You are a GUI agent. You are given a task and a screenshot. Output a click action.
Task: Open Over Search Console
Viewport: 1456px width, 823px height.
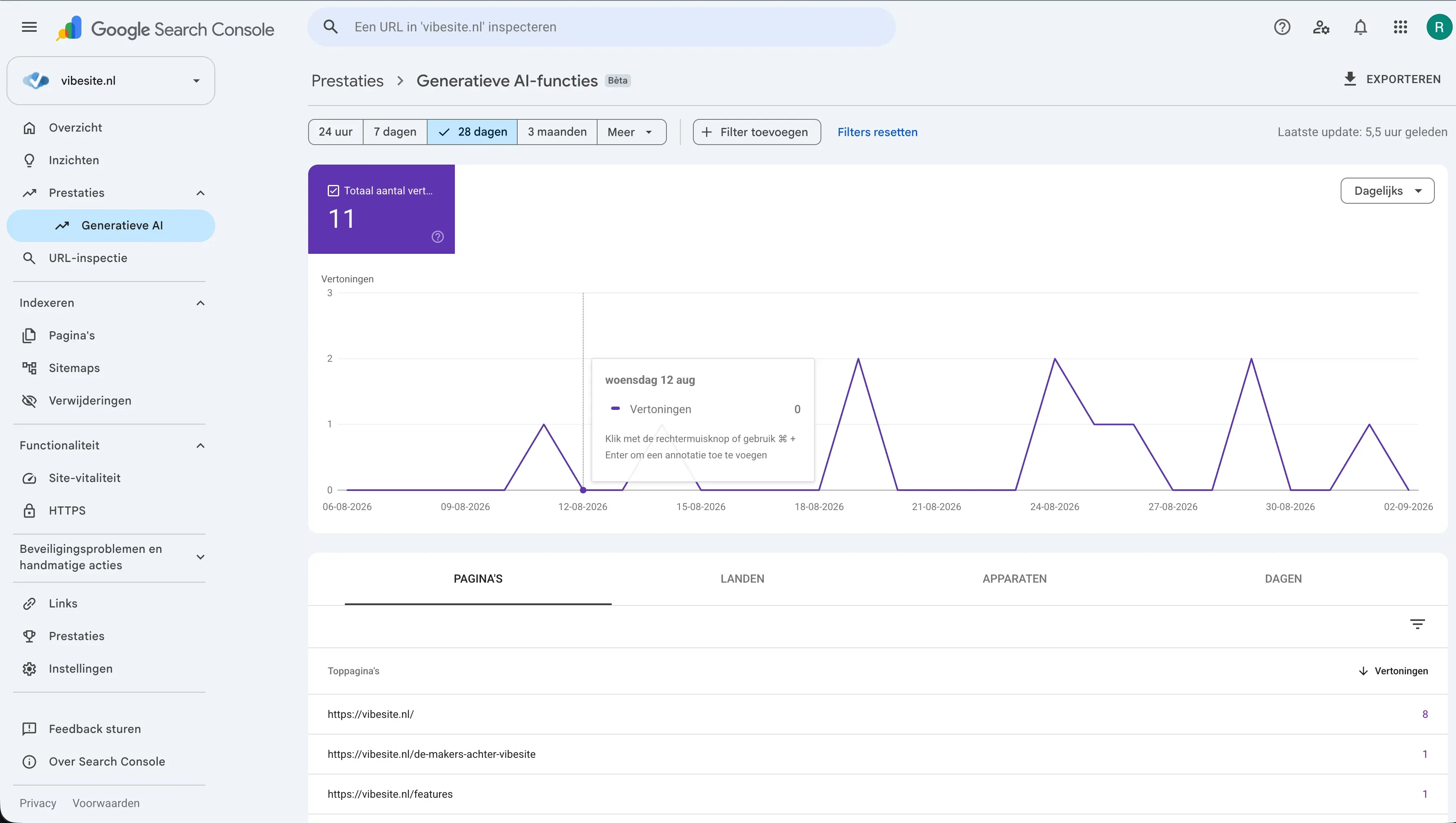(111, 762)
